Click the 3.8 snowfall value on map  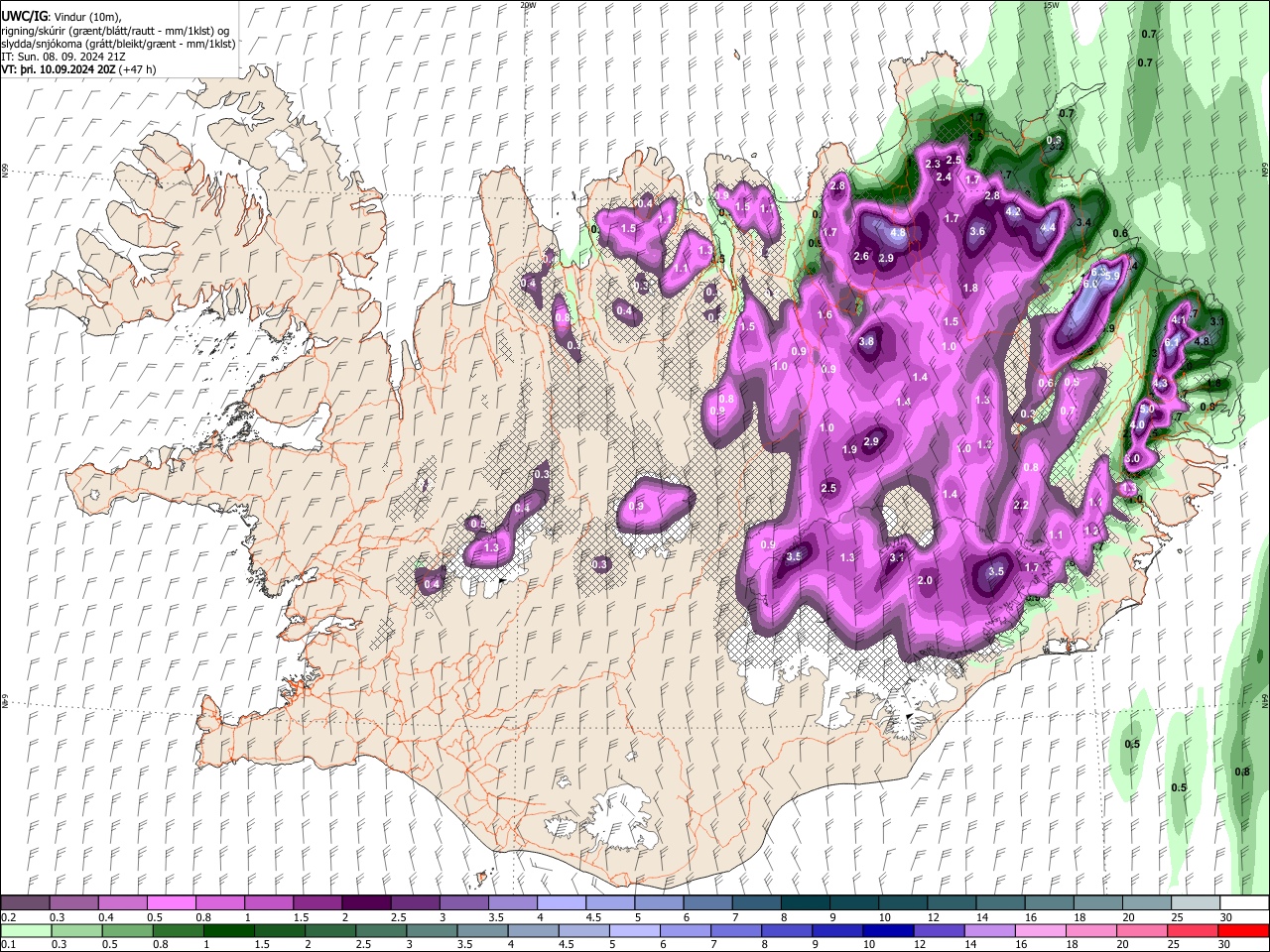(x=866, y=341)
